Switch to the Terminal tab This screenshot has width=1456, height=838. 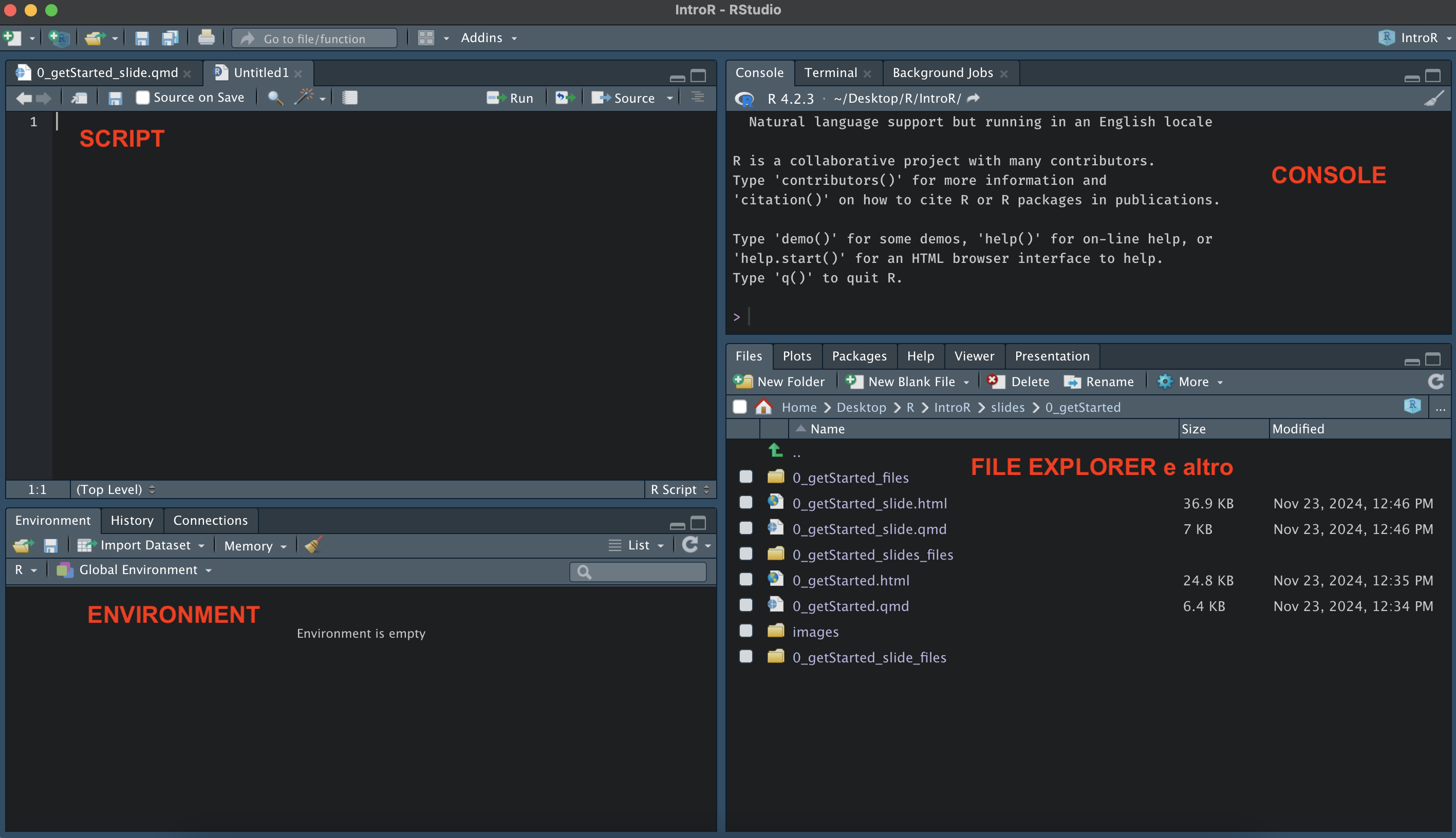point(830,72)
